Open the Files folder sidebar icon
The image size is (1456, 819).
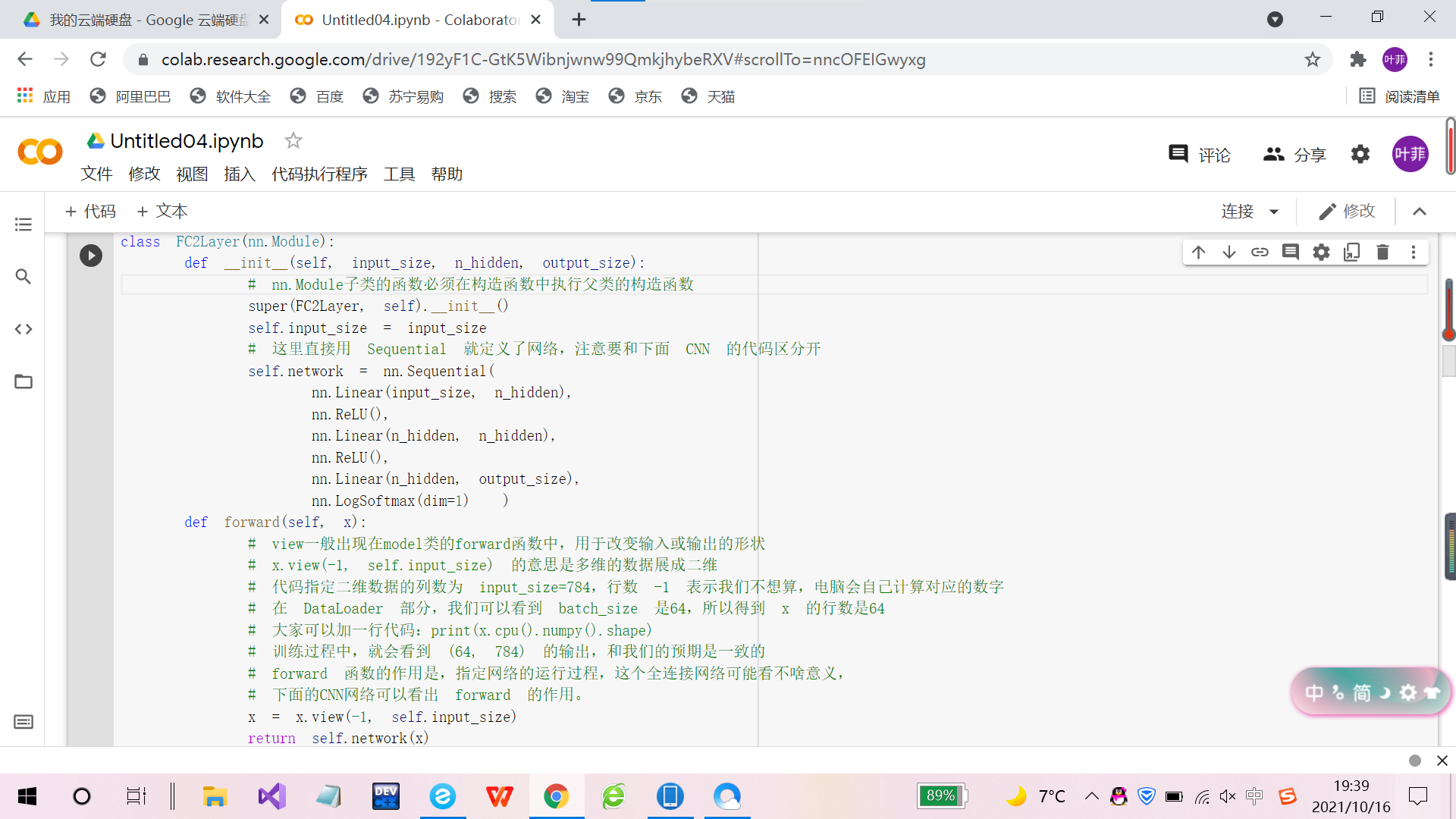click(24, 381)
